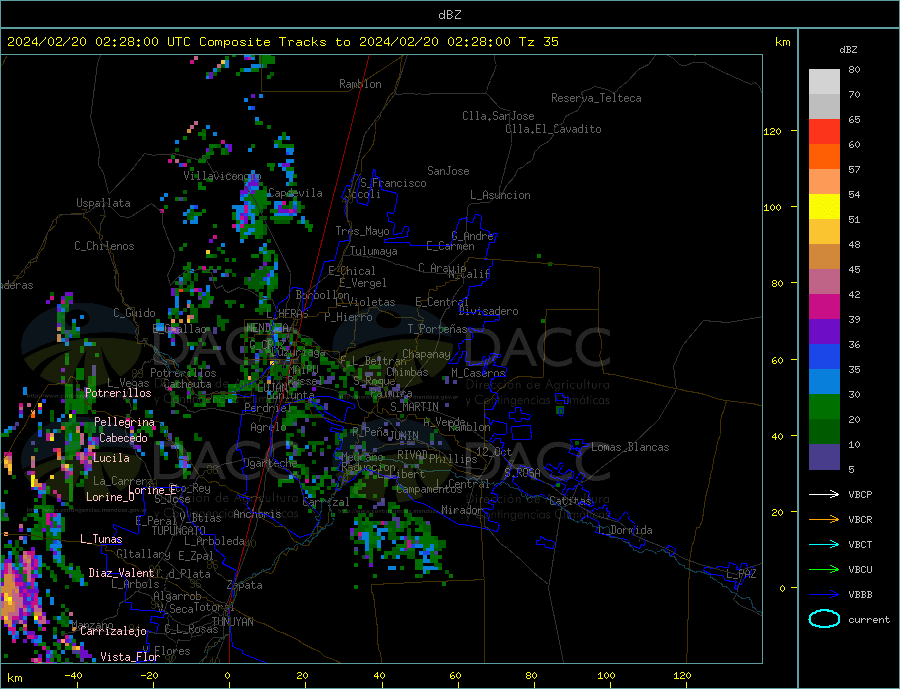Select the light gray 70 dBZ swatch
The height and width of the screenshot is (689, 900).
[x=824, y=82]
